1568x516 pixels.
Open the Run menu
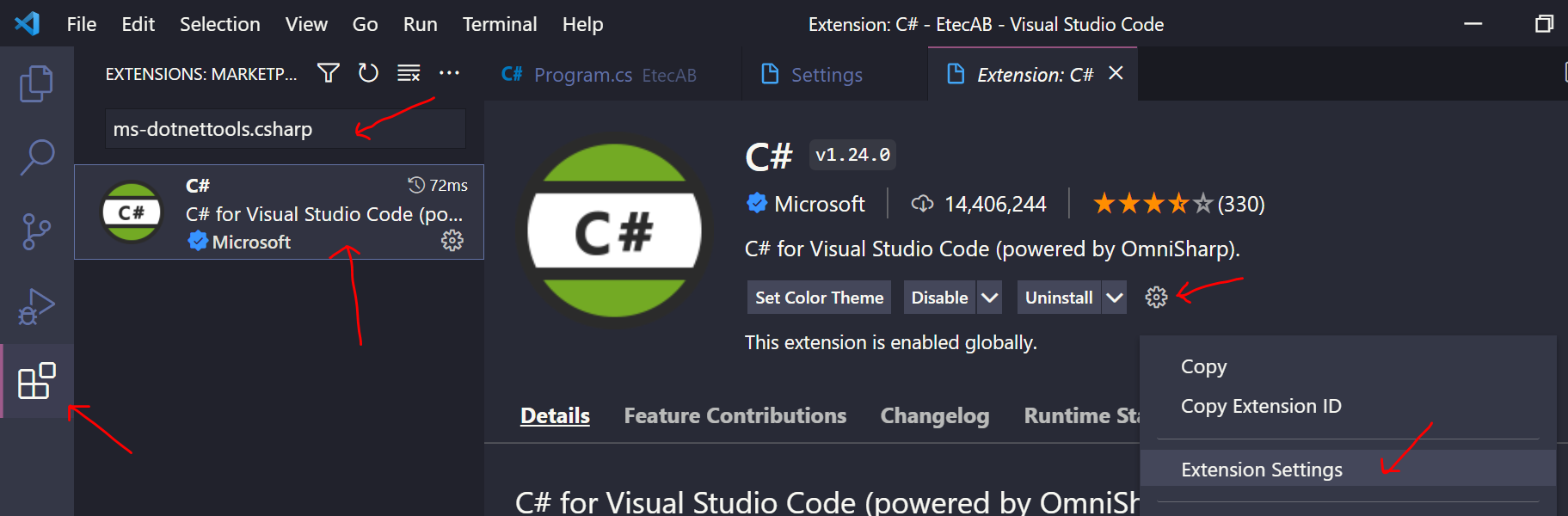421,24
